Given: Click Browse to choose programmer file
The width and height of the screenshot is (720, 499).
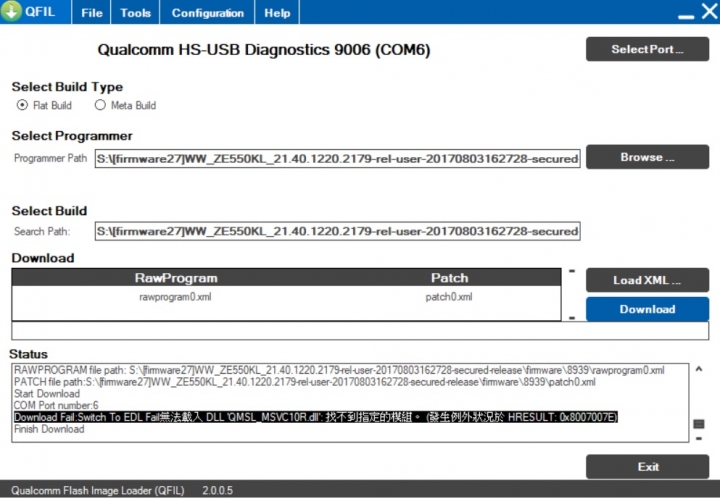Looking at the screenshot, I should [647, 157].
